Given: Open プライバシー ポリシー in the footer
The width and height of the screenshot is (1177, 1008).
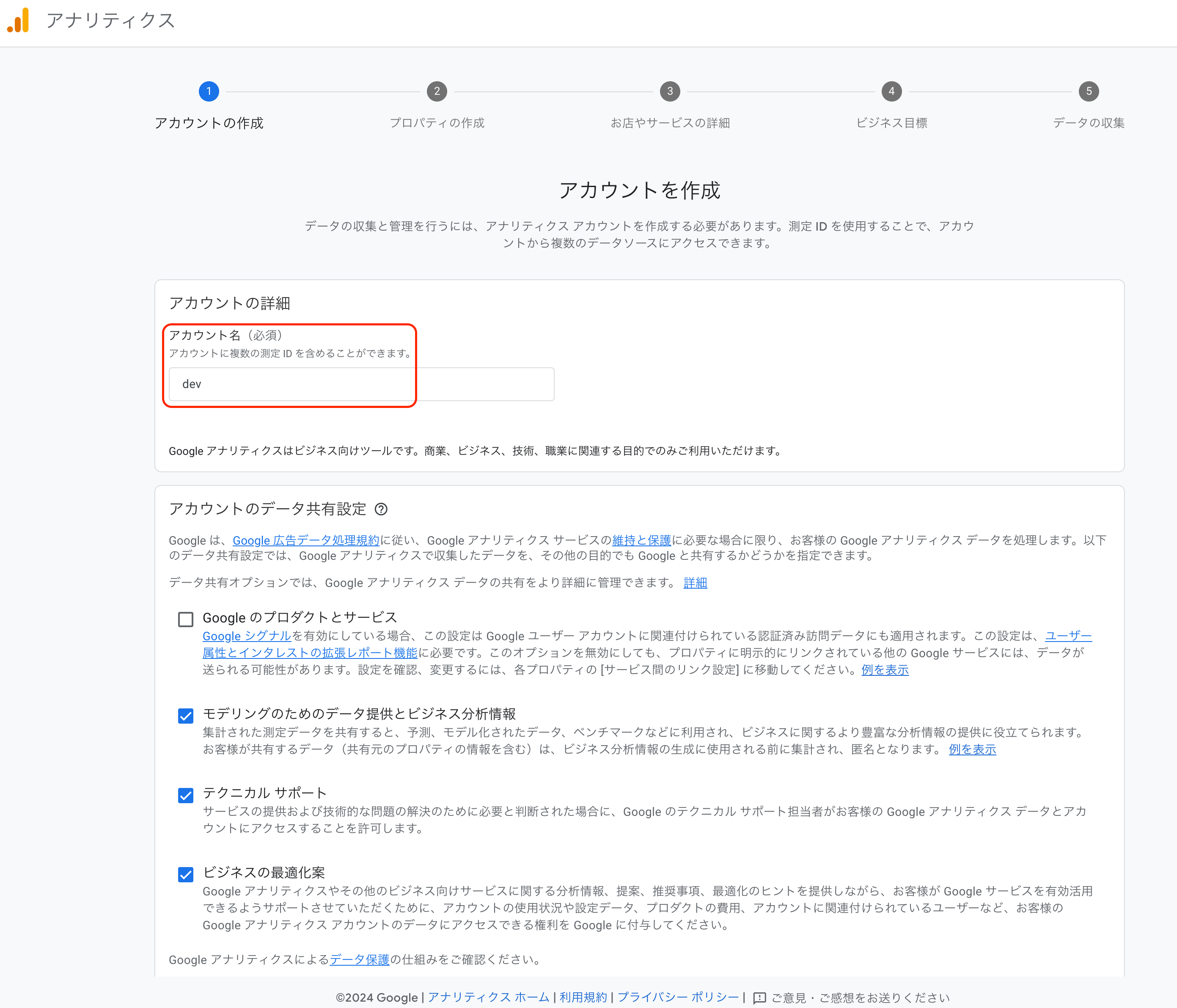Looking at the screenshot, I should click(x=678, y=997).
